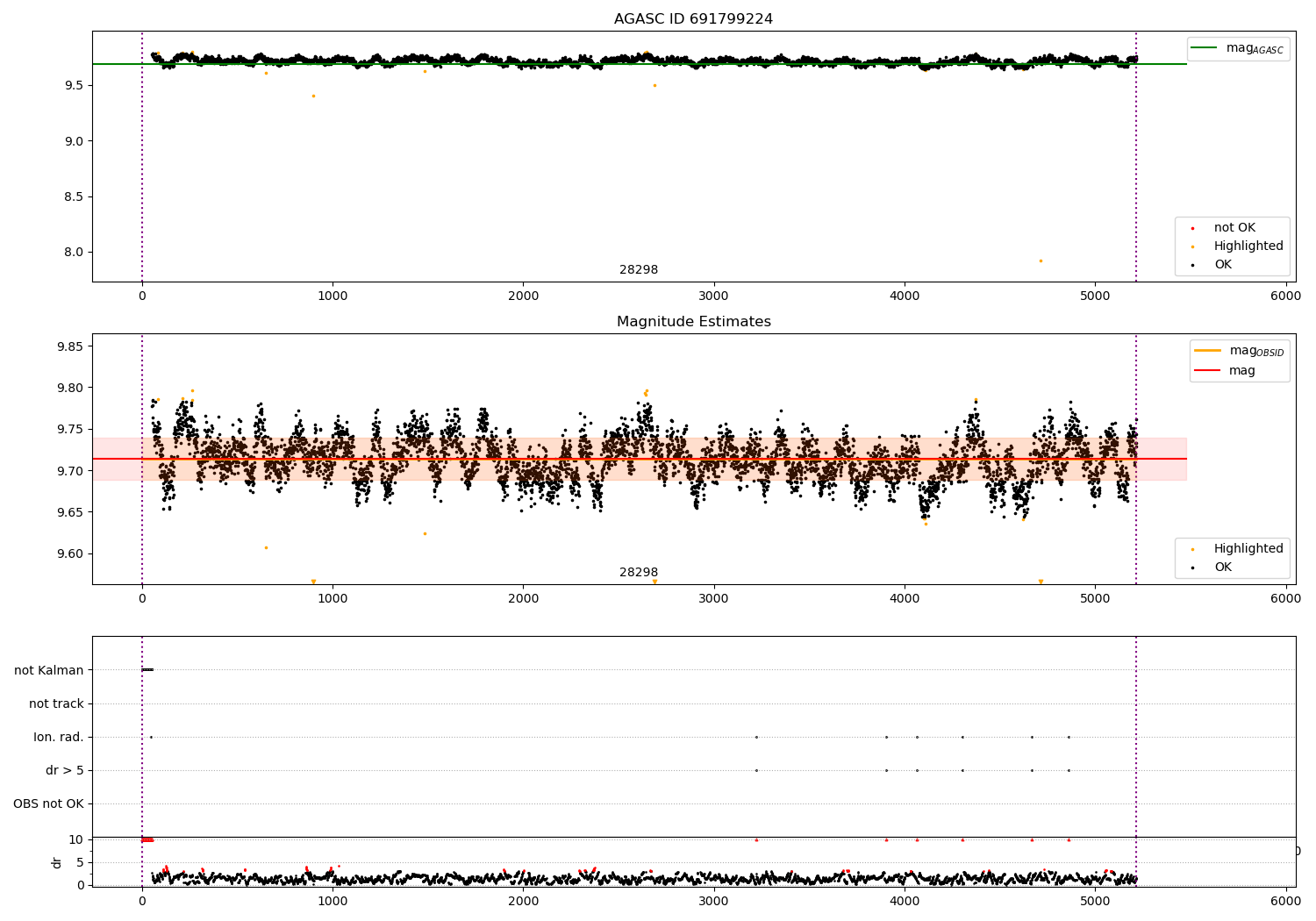Image resolution: width=1316 pixels, height=921 pixels.
Task: Click the orange highlighted point near 9.62 in the middle plot
Action: coord(425,533)
